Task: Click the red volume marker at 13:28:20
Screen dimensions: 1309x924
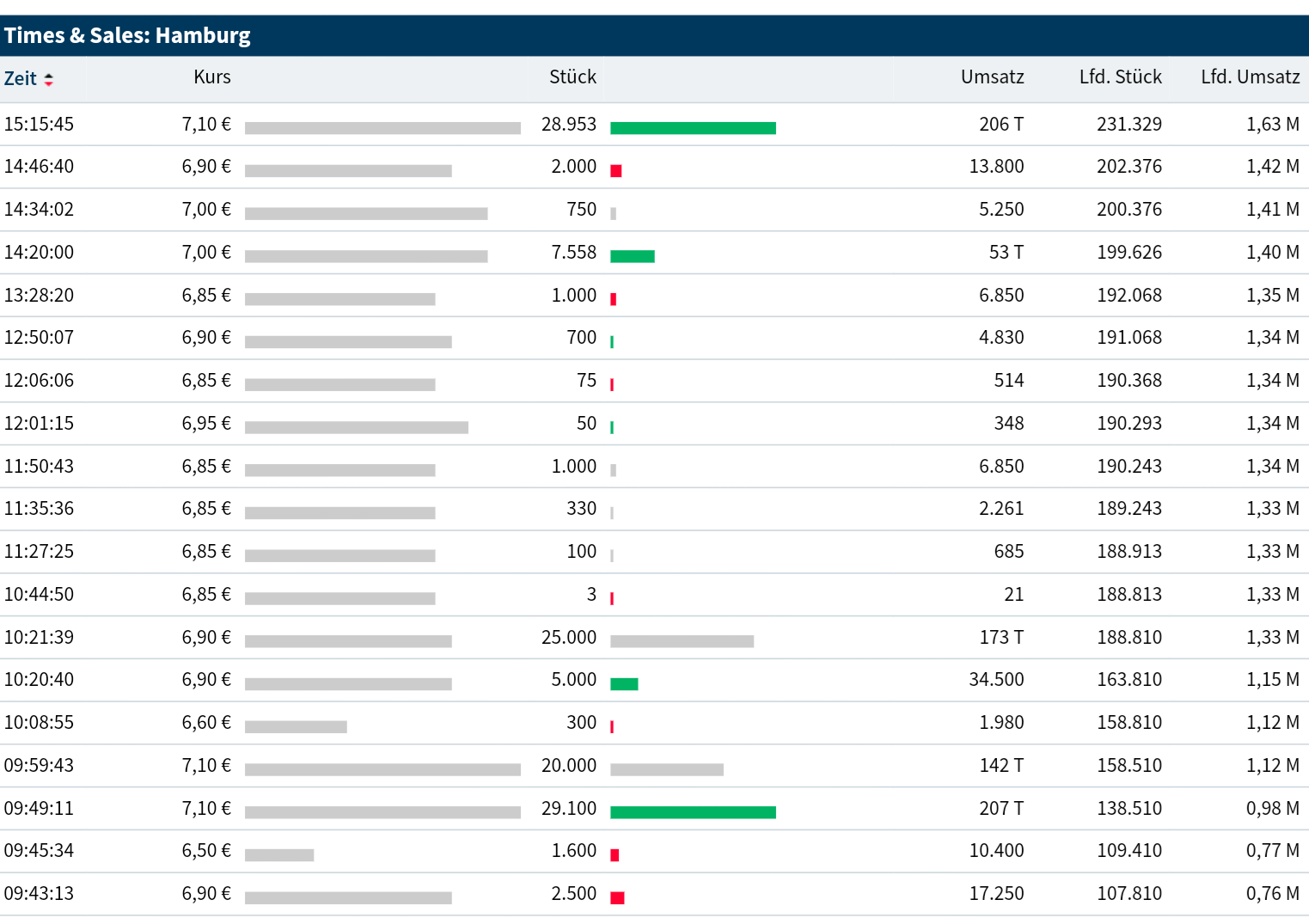Action: [613, 298]
